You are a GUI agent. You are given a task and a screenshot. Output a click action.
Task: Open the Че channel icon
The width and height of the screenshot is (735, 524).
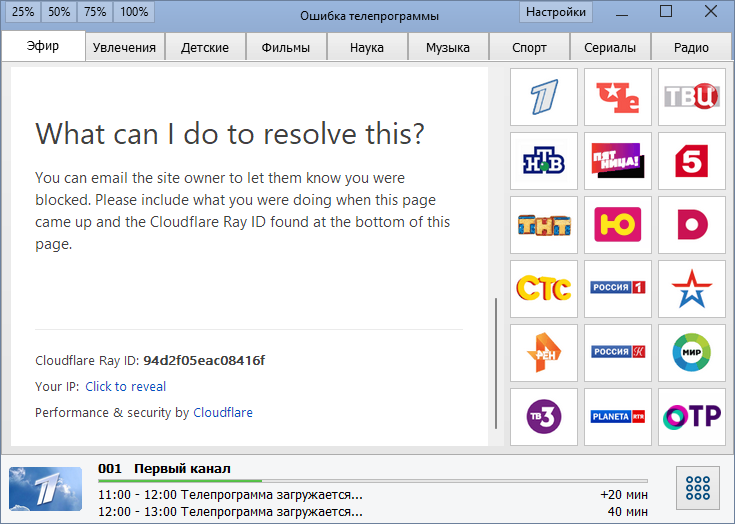618,97
